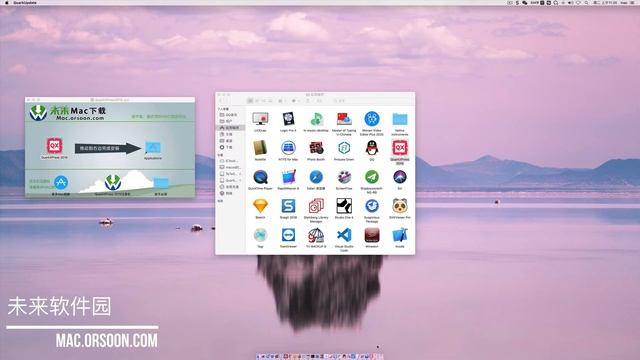640x360 pixels.
Task: Select QuarkXPress 2019 in the Applications list
Action: [x=400, y=148]
